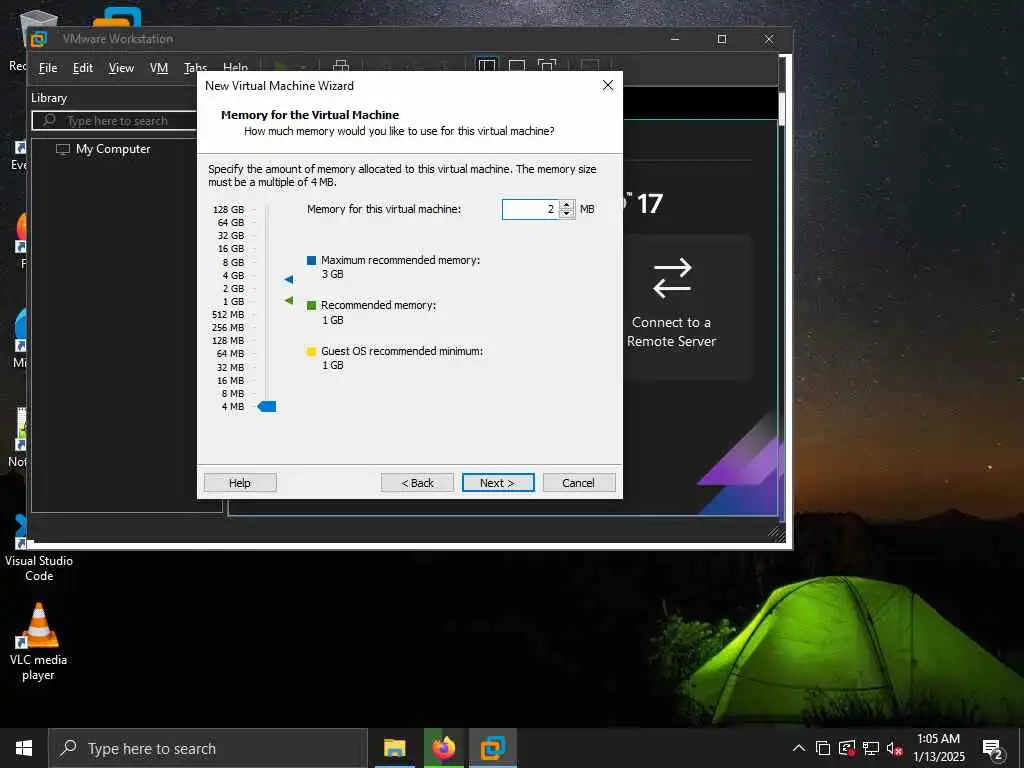Close the New Virtual Machine Wizard dialog
Image resolution: width=1024 pixels, height=768 pixels.
(x=607, y=86)
